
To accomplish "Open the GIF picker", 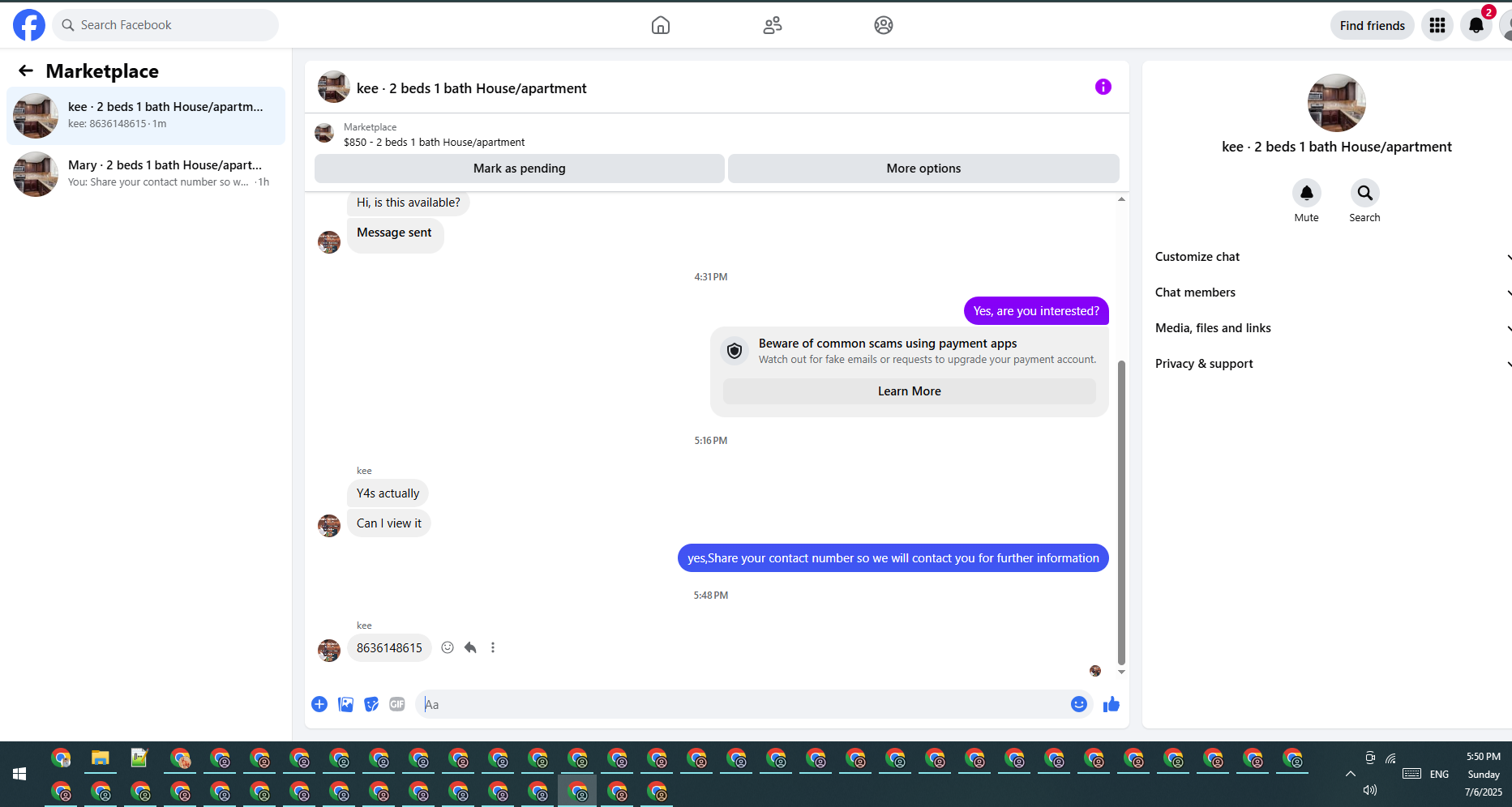I will (397, 704).
